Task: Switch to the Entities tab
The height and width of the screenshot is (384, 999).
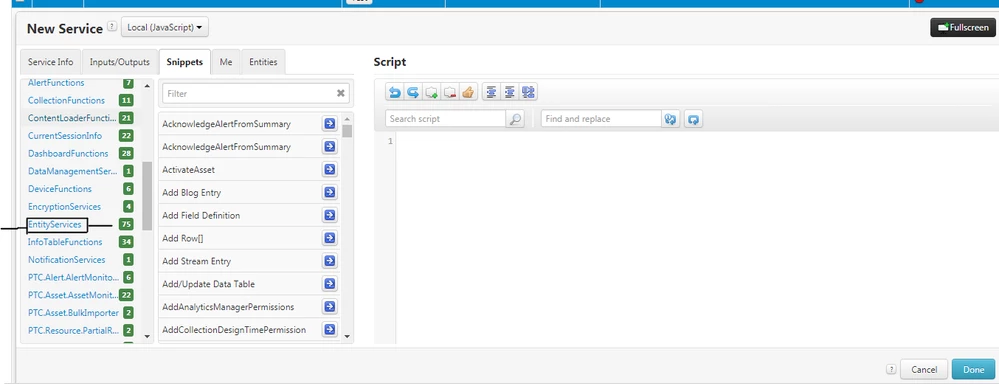Action: click(263, 62)
